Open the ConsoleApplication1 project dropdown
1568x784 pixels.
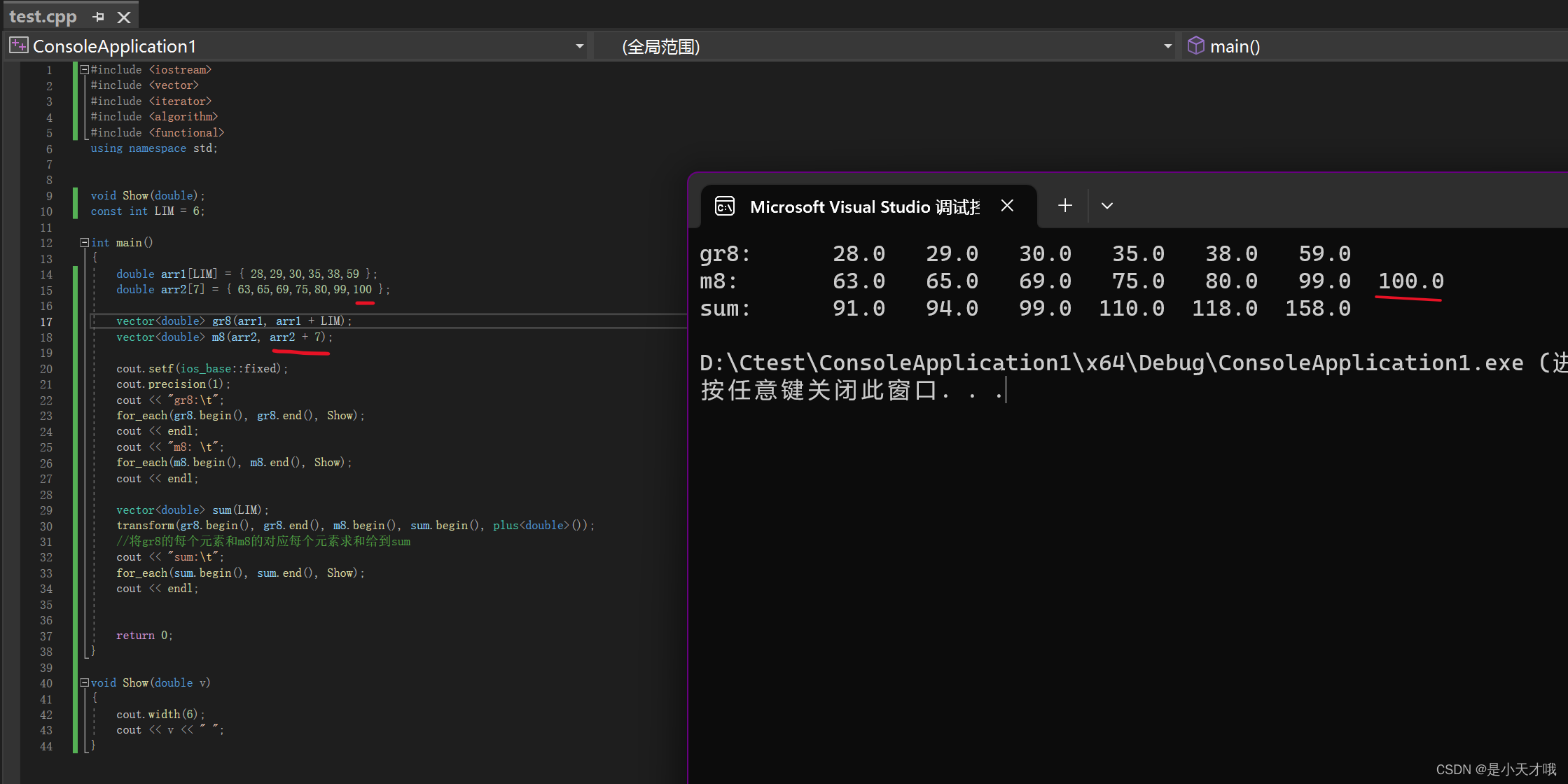coord(579,46)
